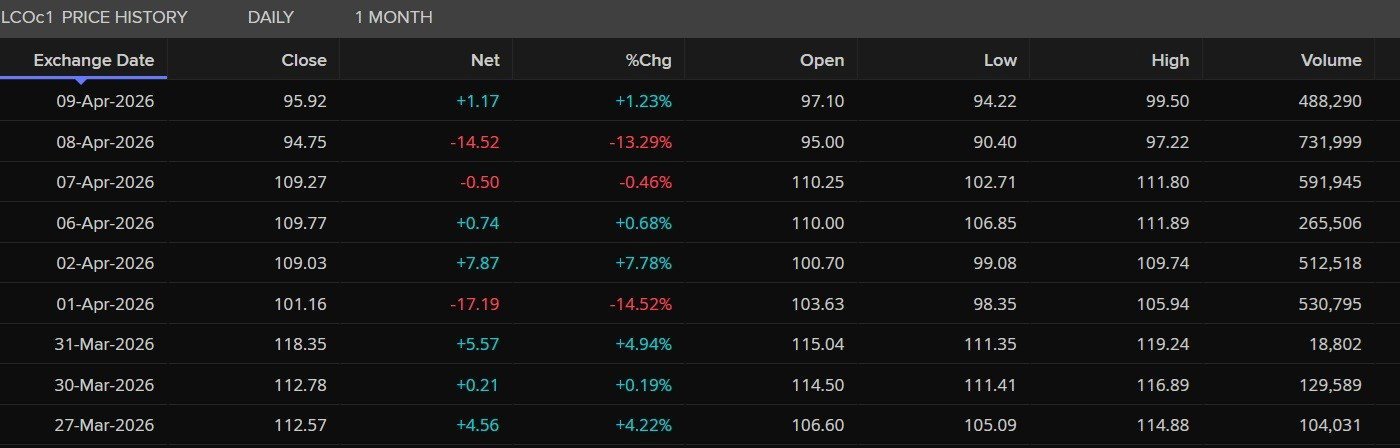Select the 27-Mar-2026 date row
1400x448 pixels.
[105, 425]
